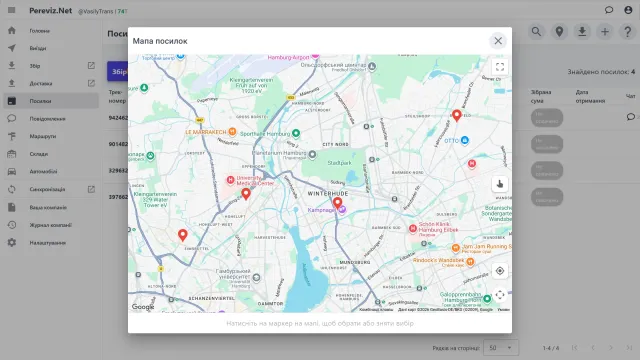The width and height of the screenshot is (640, 360).
Task: Open Доставка external link icon
Action: [x=91, y=83]
